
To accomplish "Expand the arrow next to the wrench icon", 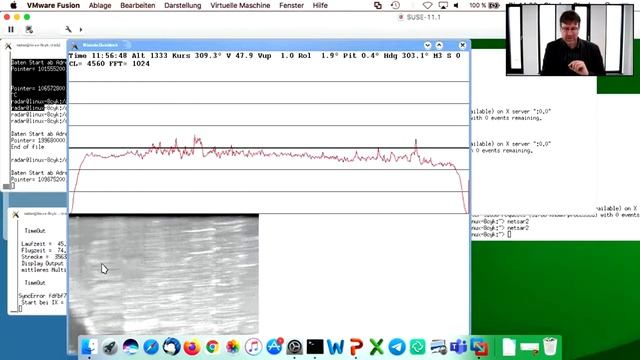I will click(81, 29).
